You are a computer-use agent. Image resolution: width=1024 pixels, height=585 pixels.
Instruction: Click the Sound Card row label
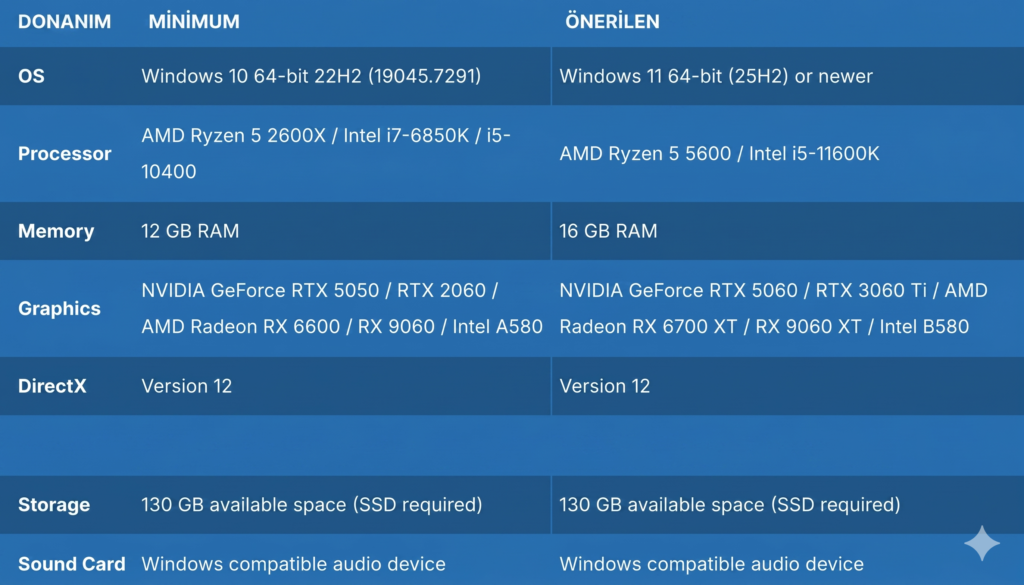[72, 564]
